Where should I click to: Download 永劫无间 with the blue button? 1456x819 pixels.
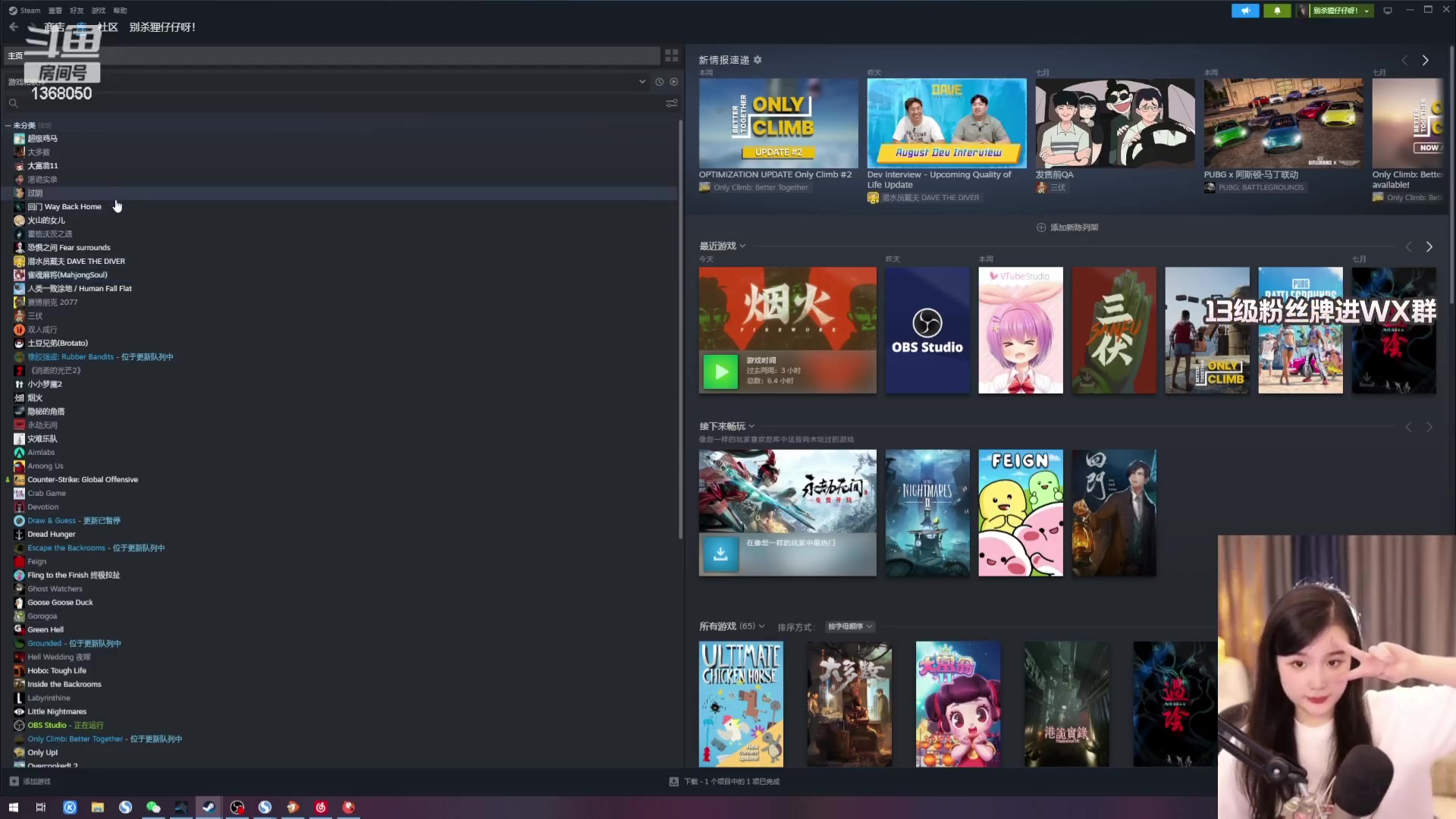(720, 554)
